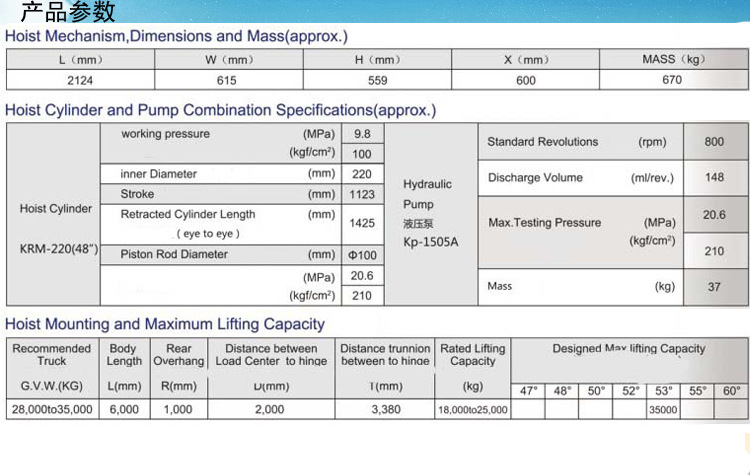Select the working pressure value "9.8"
Viewport: 750px width, 475px height.
coord(362,134)
